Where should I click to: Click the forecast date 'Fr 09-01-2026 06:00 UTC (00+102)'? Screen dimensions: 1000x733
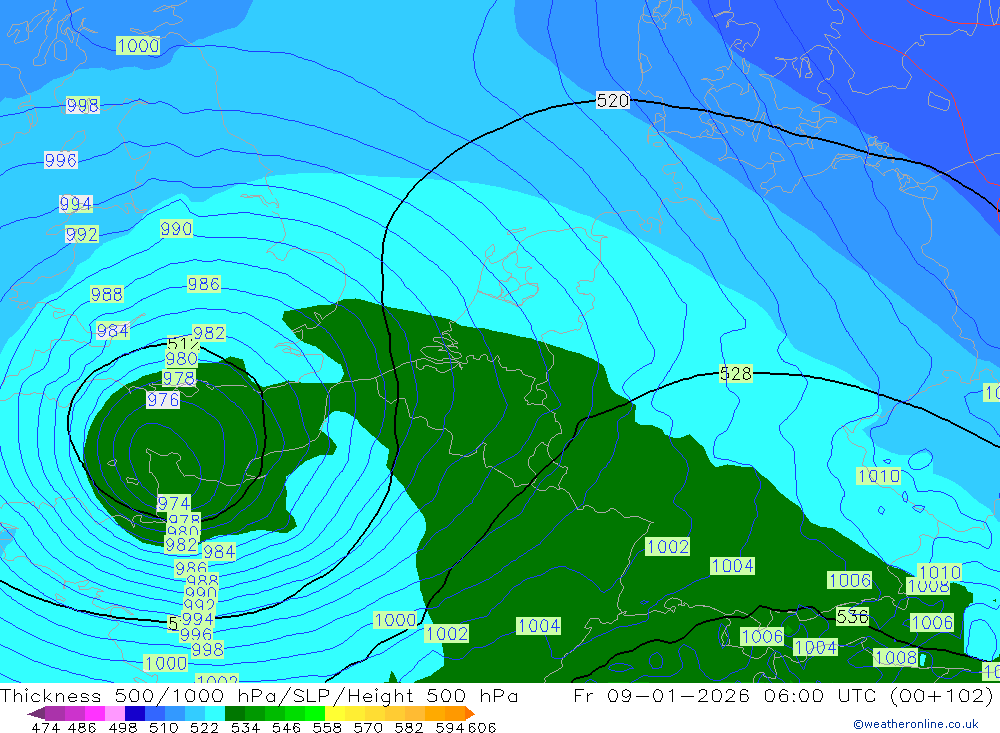click(x=783, y=695)
